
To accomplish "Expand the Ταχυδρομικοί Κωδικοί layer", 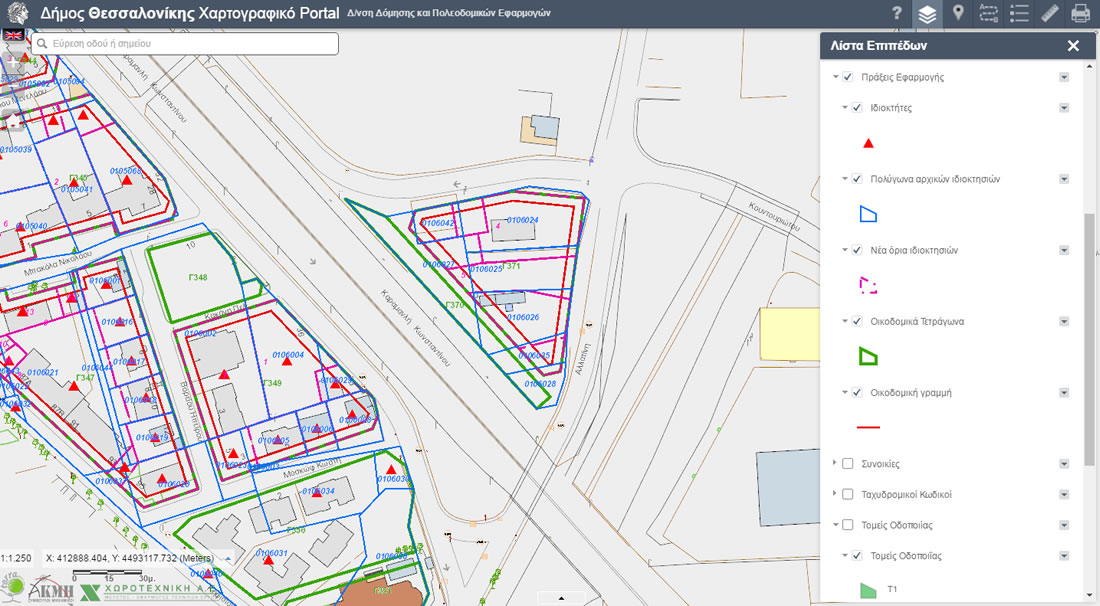I will coord(835,494).
